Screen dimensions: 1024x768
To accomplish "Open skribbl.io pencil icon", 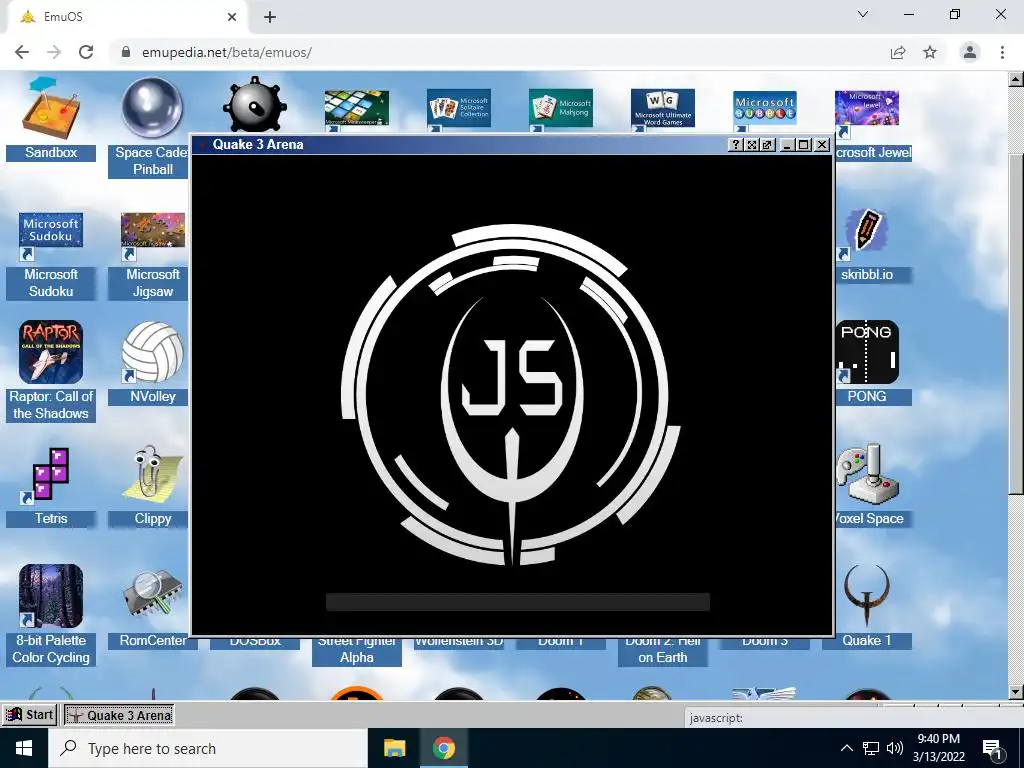I will 867,231.
